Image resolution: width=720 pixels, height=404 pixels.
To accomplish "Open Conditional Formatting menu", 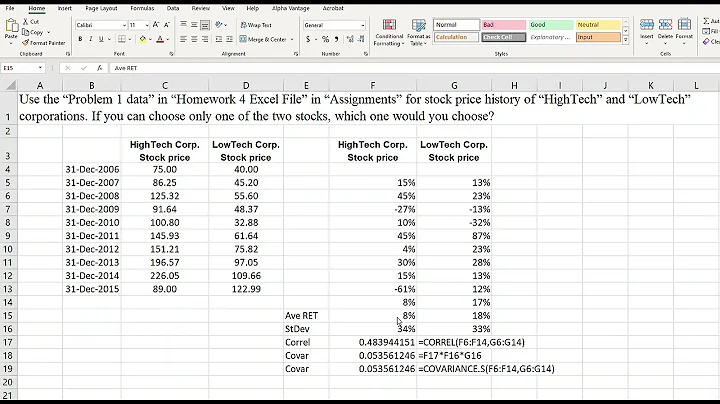I will coord(389,32).
